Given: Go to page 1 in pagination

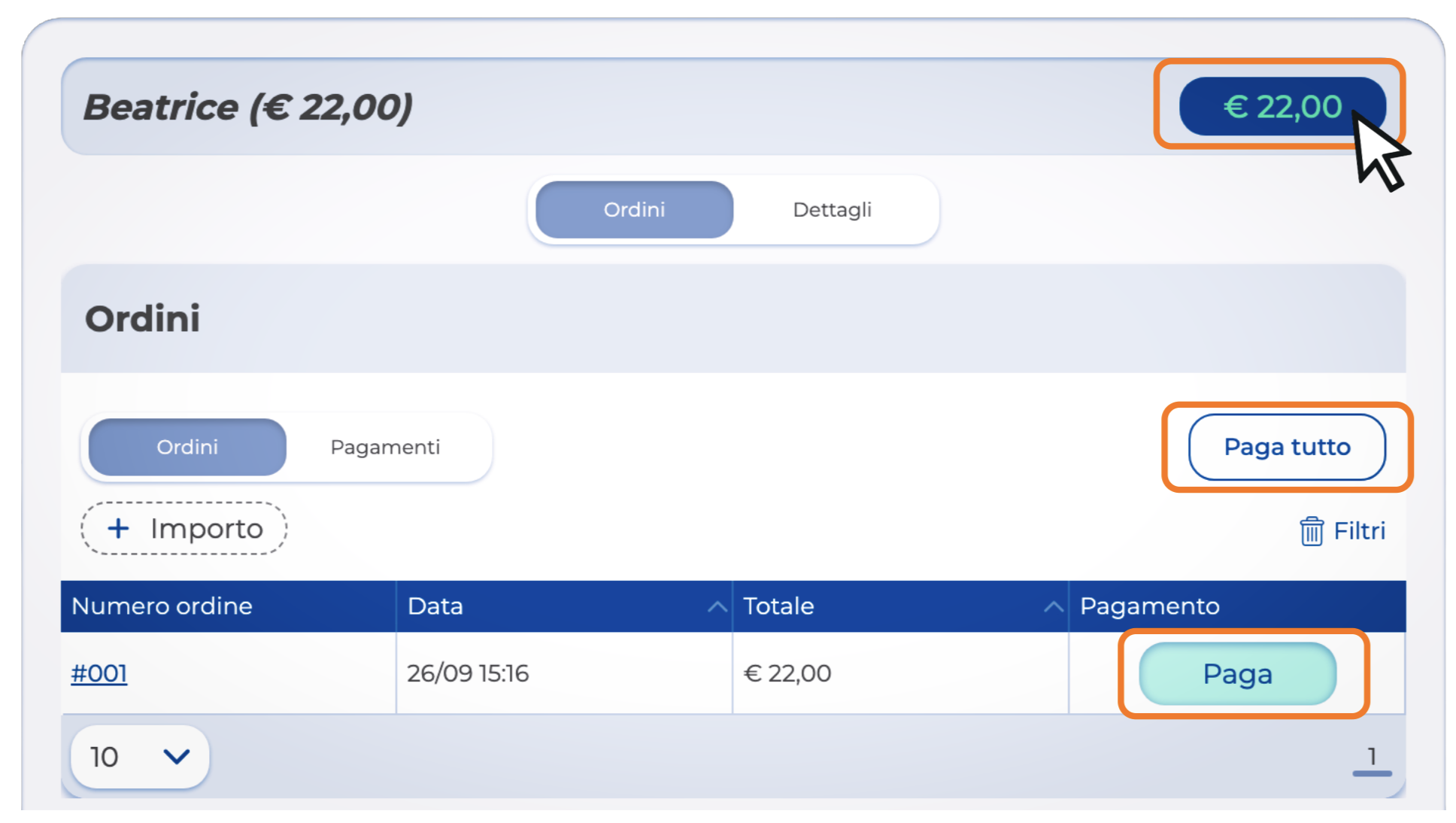Looking at the screenshot, I should (x=1371, y=757).
